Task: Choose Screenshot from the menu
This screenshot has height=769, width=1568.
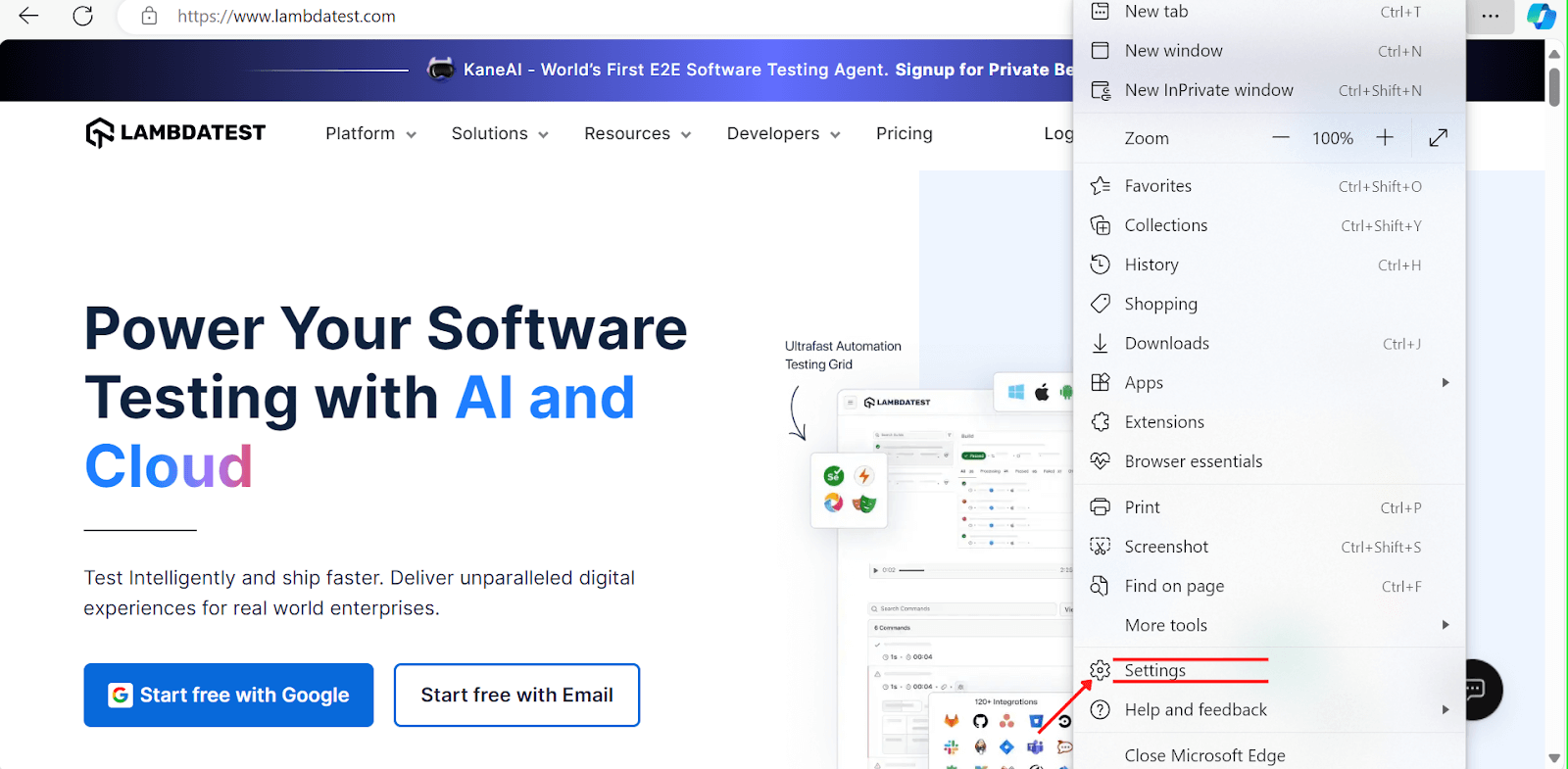Action: pyautogui.click(x=1269, y=547)
